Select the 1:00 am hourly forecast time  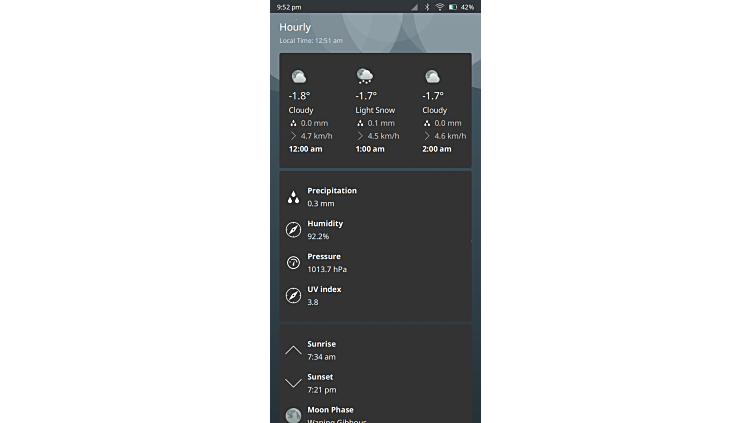click(x=370, y=149)
